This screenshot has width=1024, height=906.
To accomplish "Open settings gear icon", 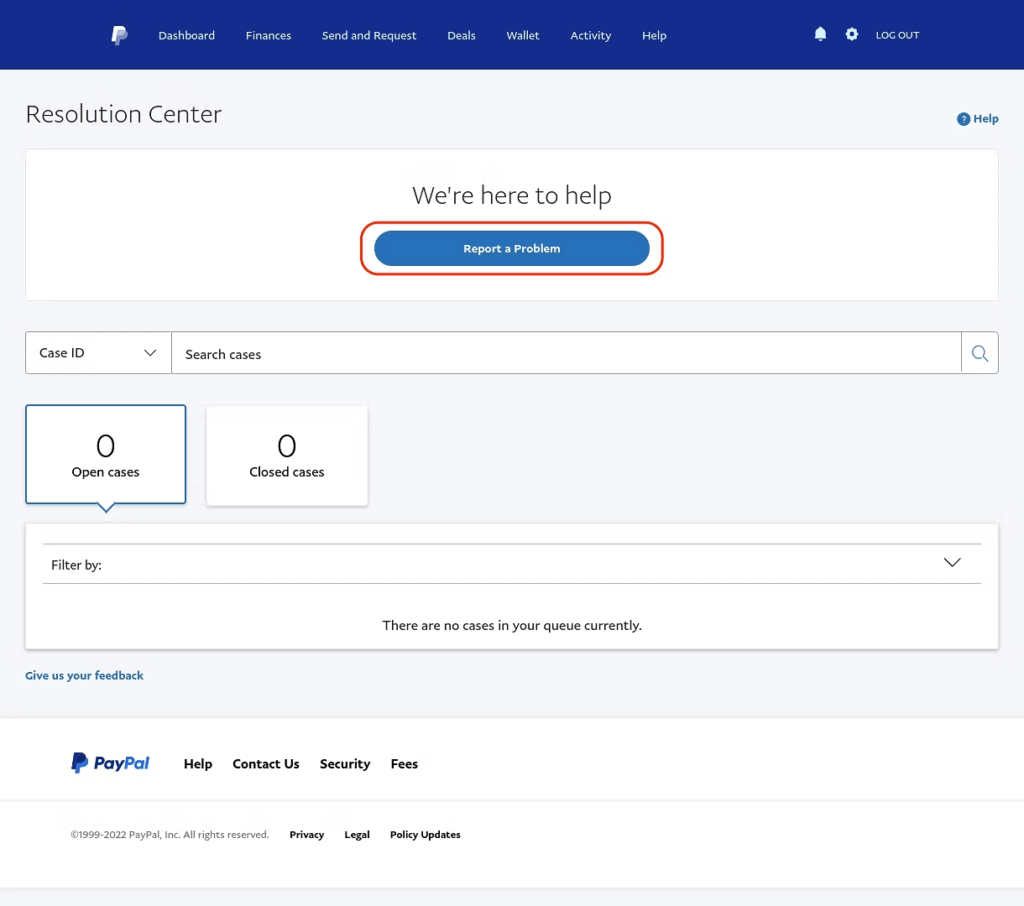I will tap(851, 34).
